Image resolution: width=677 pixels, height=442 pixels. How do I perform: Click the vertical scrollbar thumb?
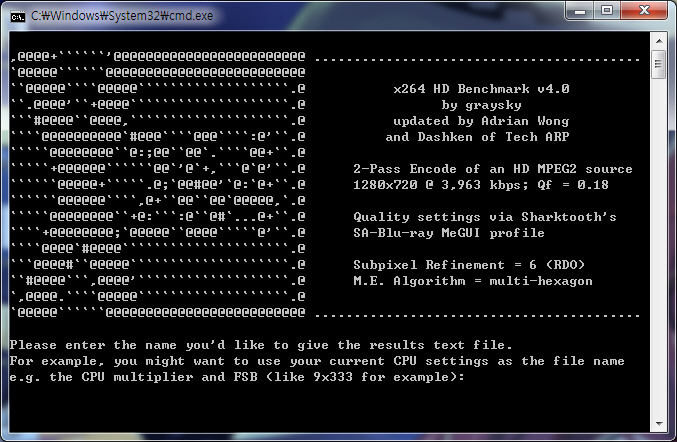(658, 64)
